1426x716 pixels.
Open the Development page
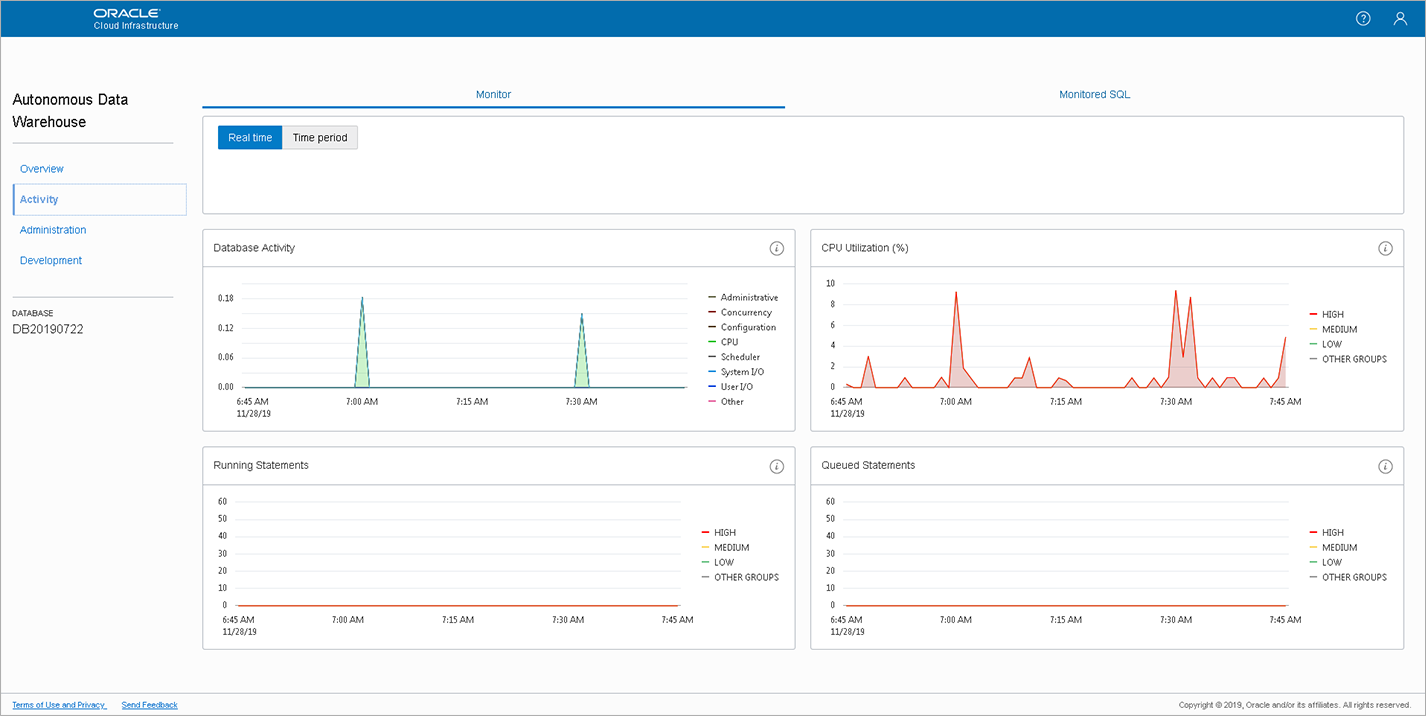point(51,260)
